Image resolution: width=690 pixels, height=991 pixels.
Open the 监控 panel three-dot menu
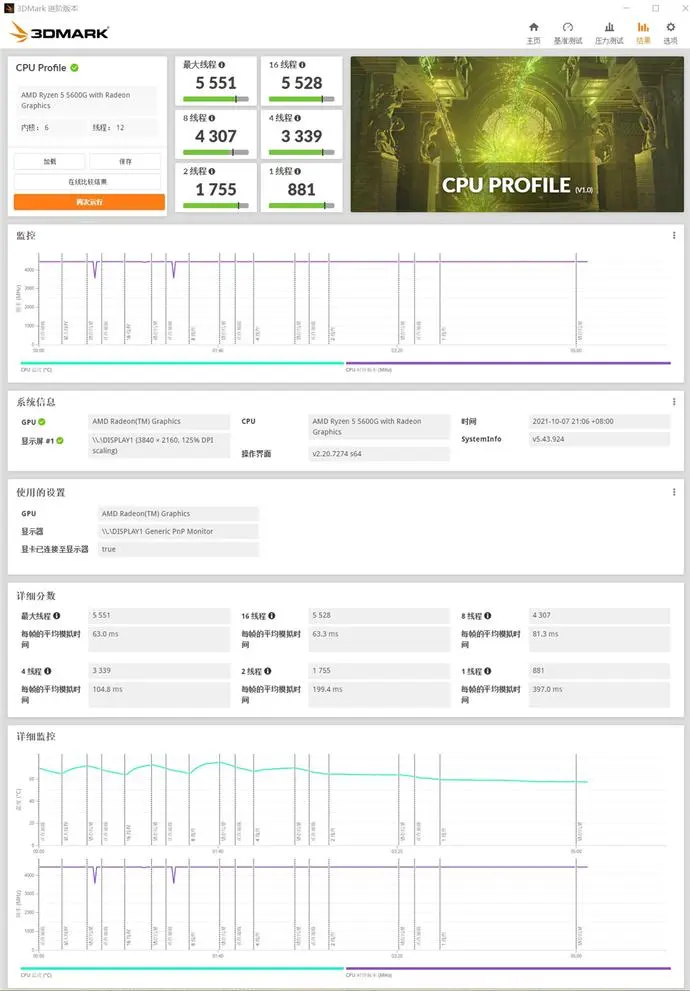[x=674, y=235]
